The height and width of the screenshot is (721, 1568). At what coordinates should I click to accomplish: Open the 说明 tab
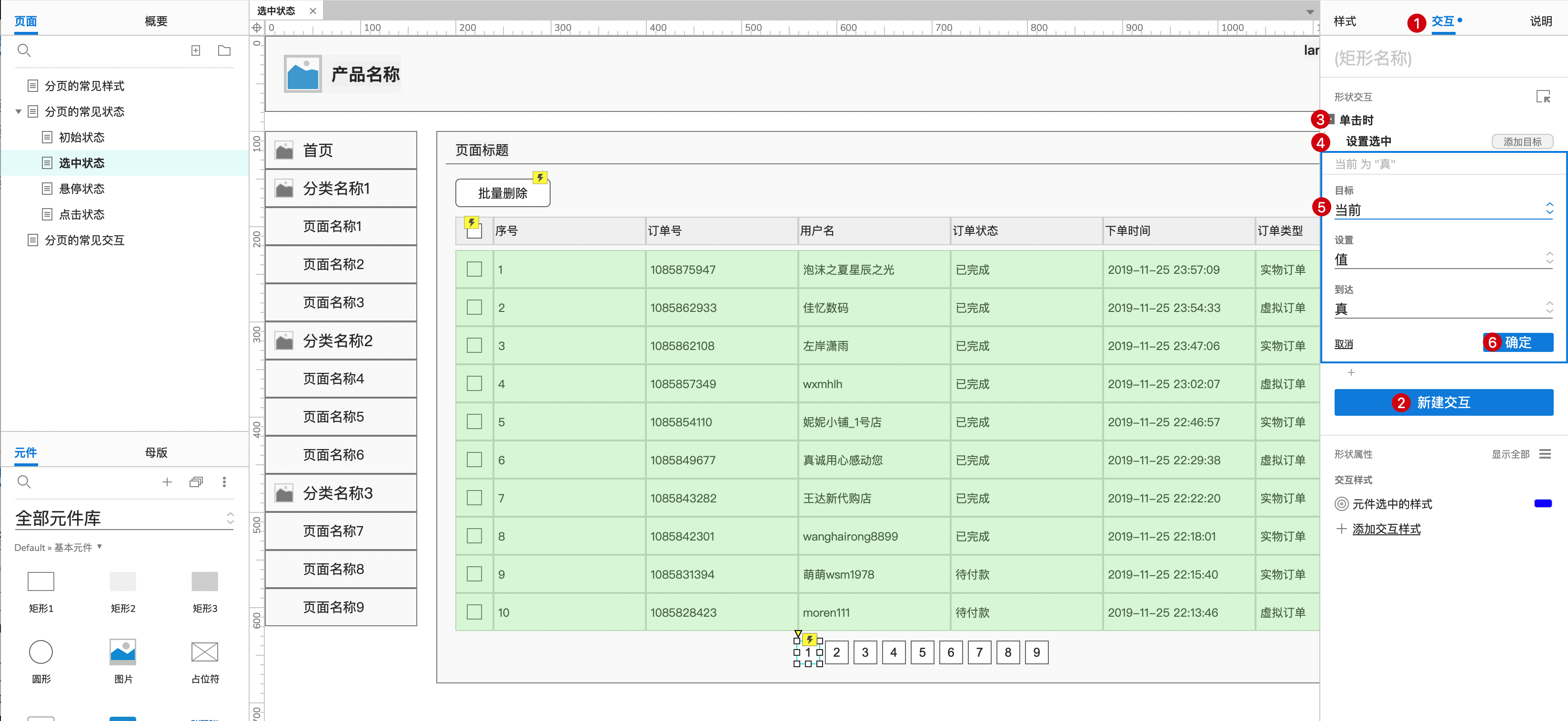coord(1540,21)
